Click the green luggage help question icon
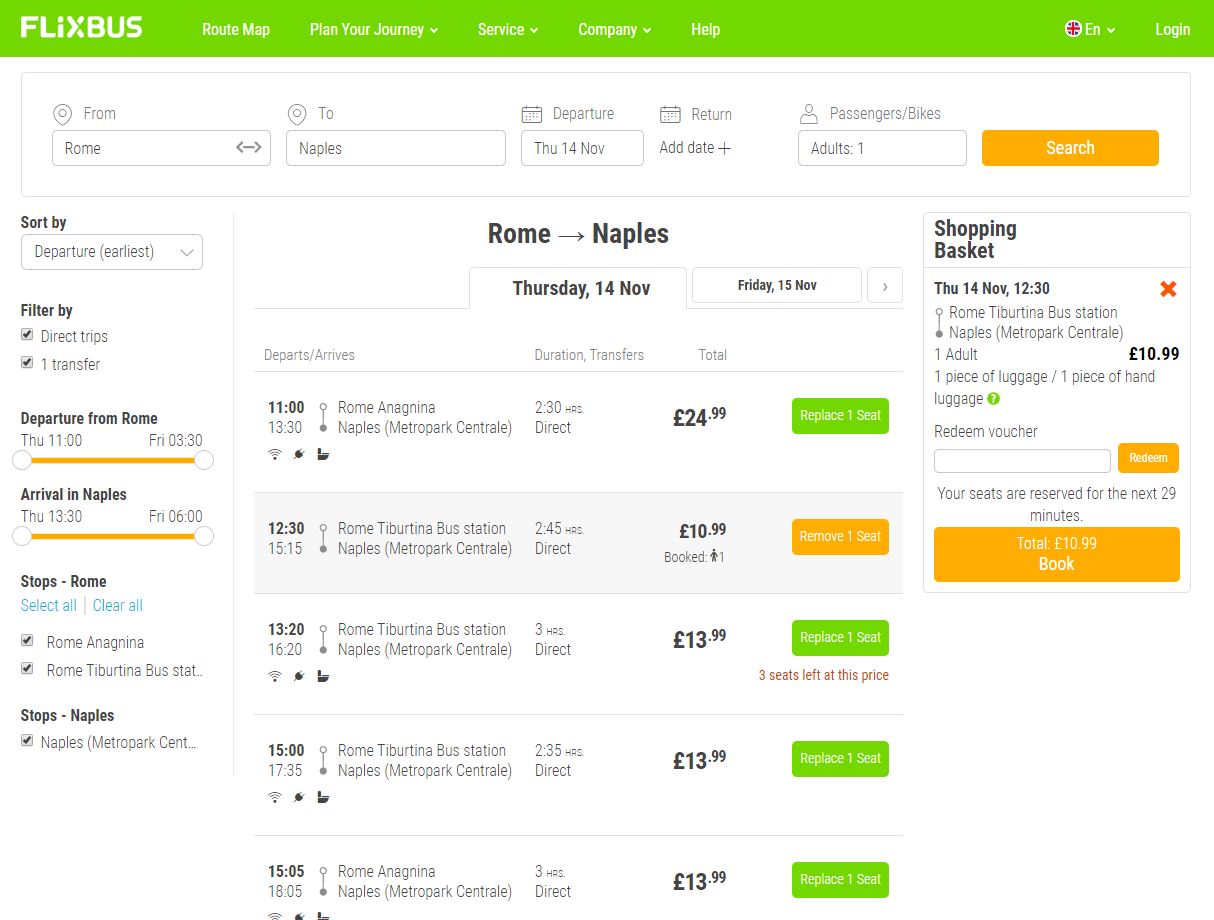1214x920 pixels. pos(994,399)
